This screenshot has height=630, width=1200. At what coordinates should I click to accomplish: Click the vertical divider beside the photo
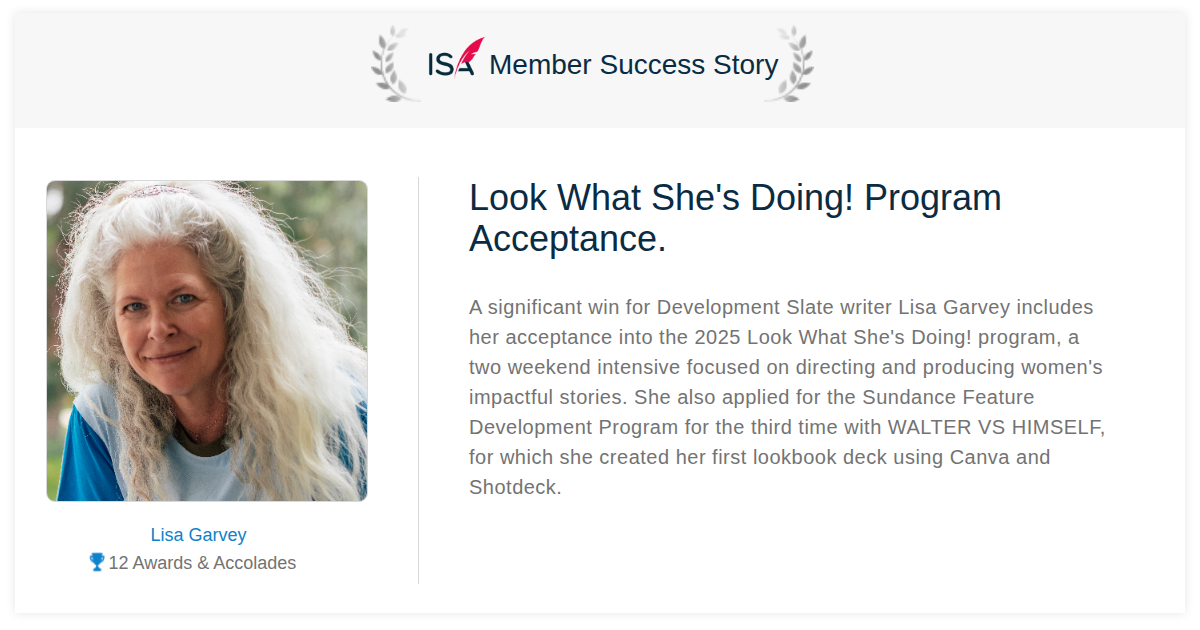pyautogui.click(x=418, y=380)
